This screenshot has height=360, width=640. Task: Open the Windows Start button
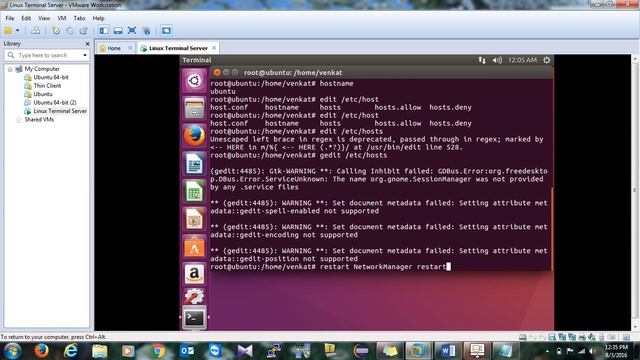click(12, 351)
